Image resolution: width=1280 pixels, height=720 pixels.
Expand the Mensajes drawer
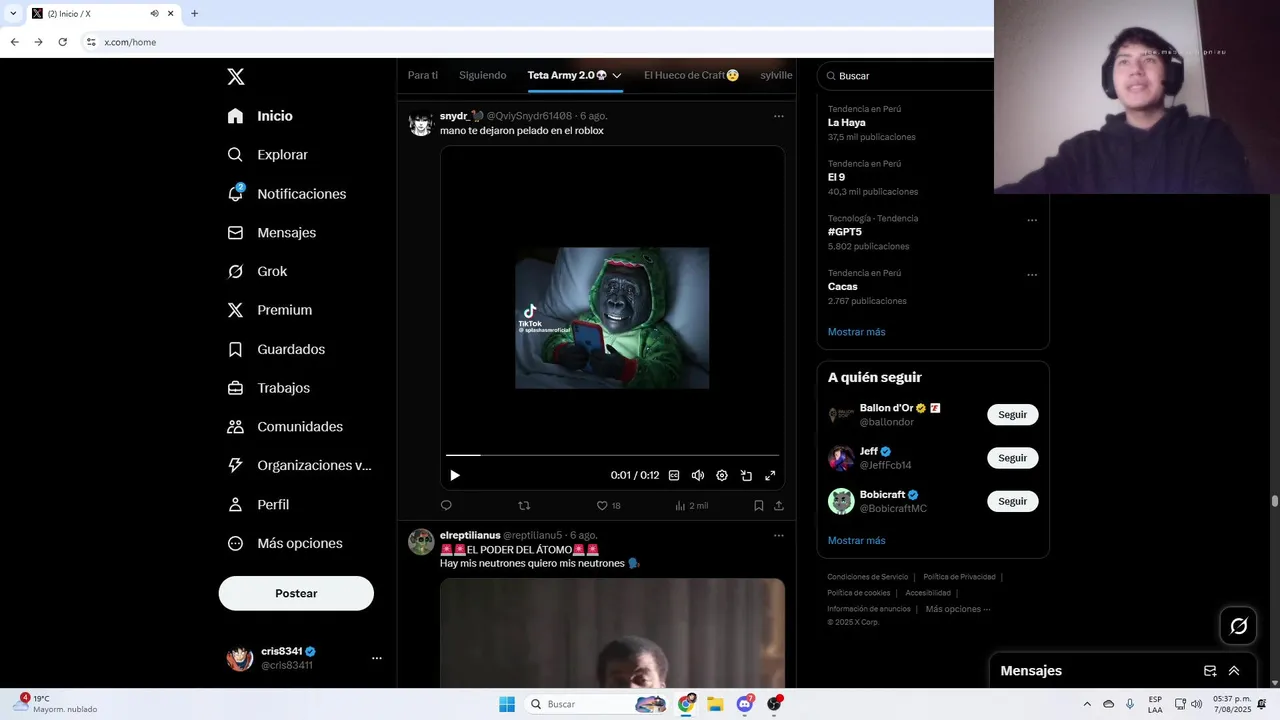(x=1234, y=671)
